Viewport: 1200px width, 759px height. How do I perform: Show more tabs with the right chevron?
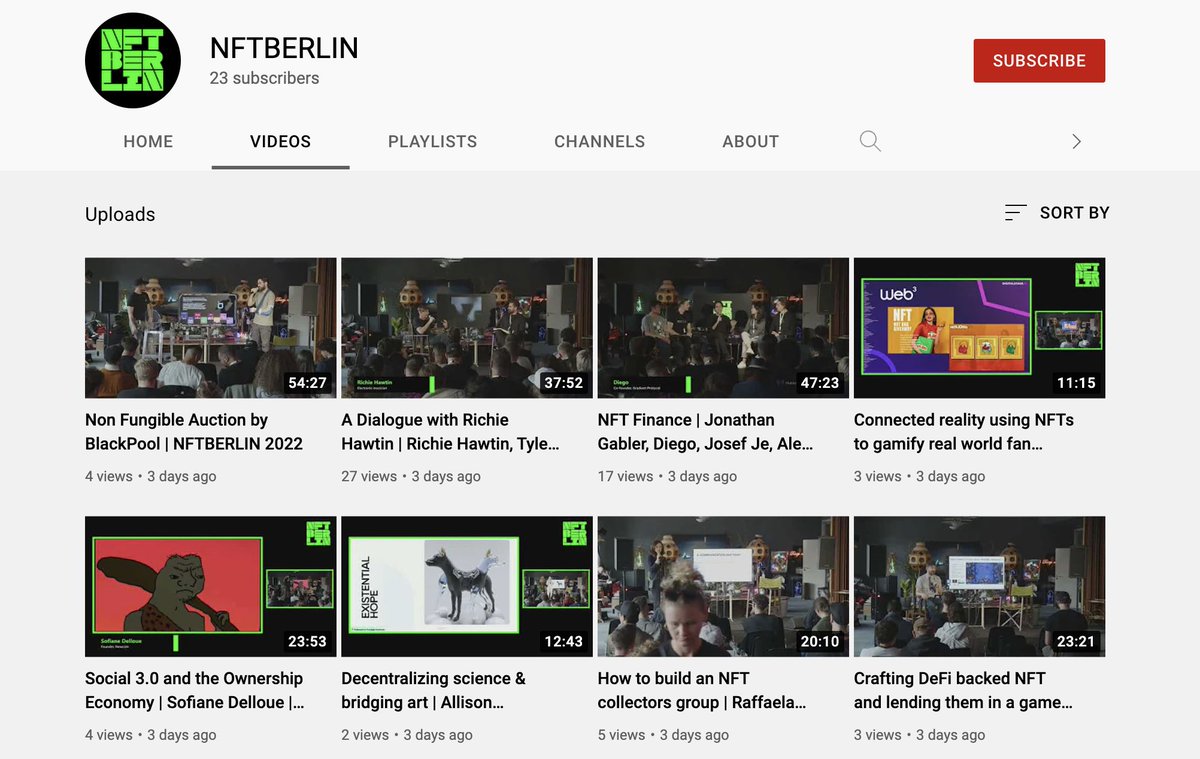[x=1076, y=141]
